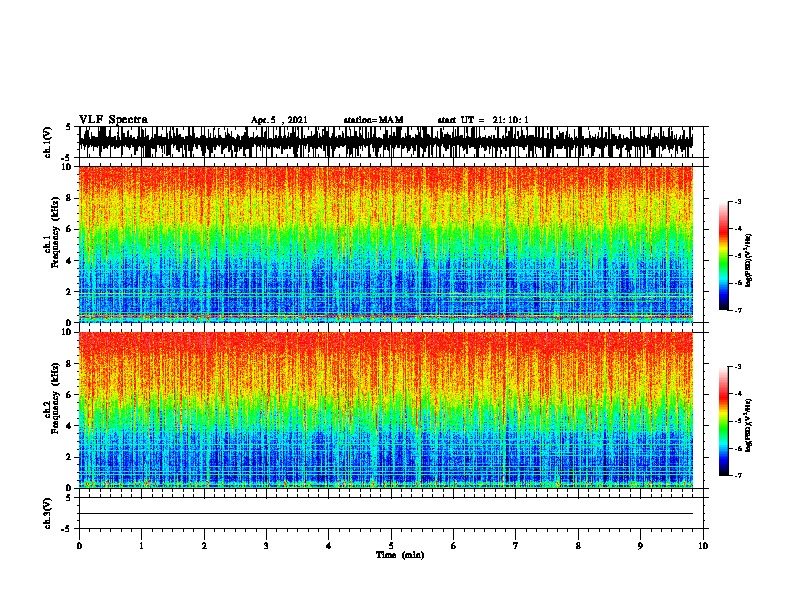Click the ch.1 frequency spectrogram panel

(x=386, y=244)
